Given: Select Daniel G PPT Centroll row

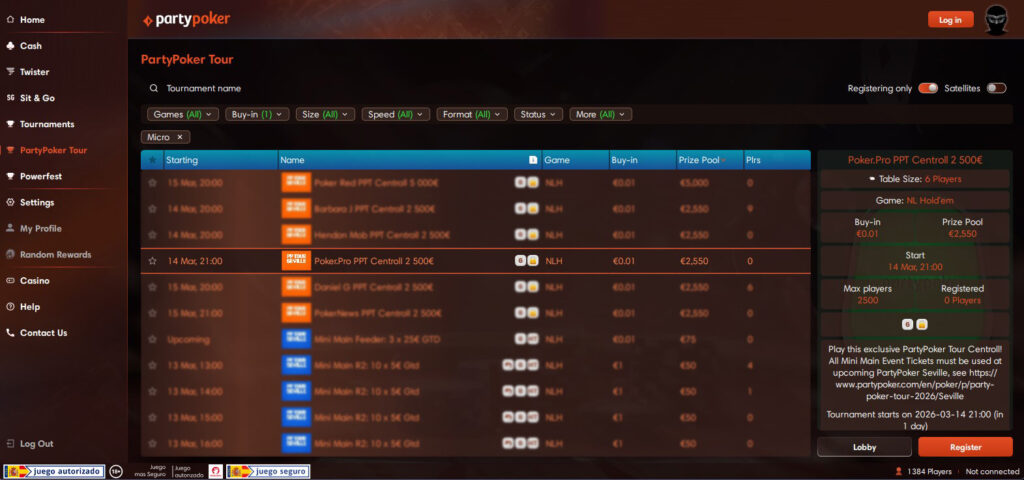Looking at the screenshot, I should pos(475,287).
